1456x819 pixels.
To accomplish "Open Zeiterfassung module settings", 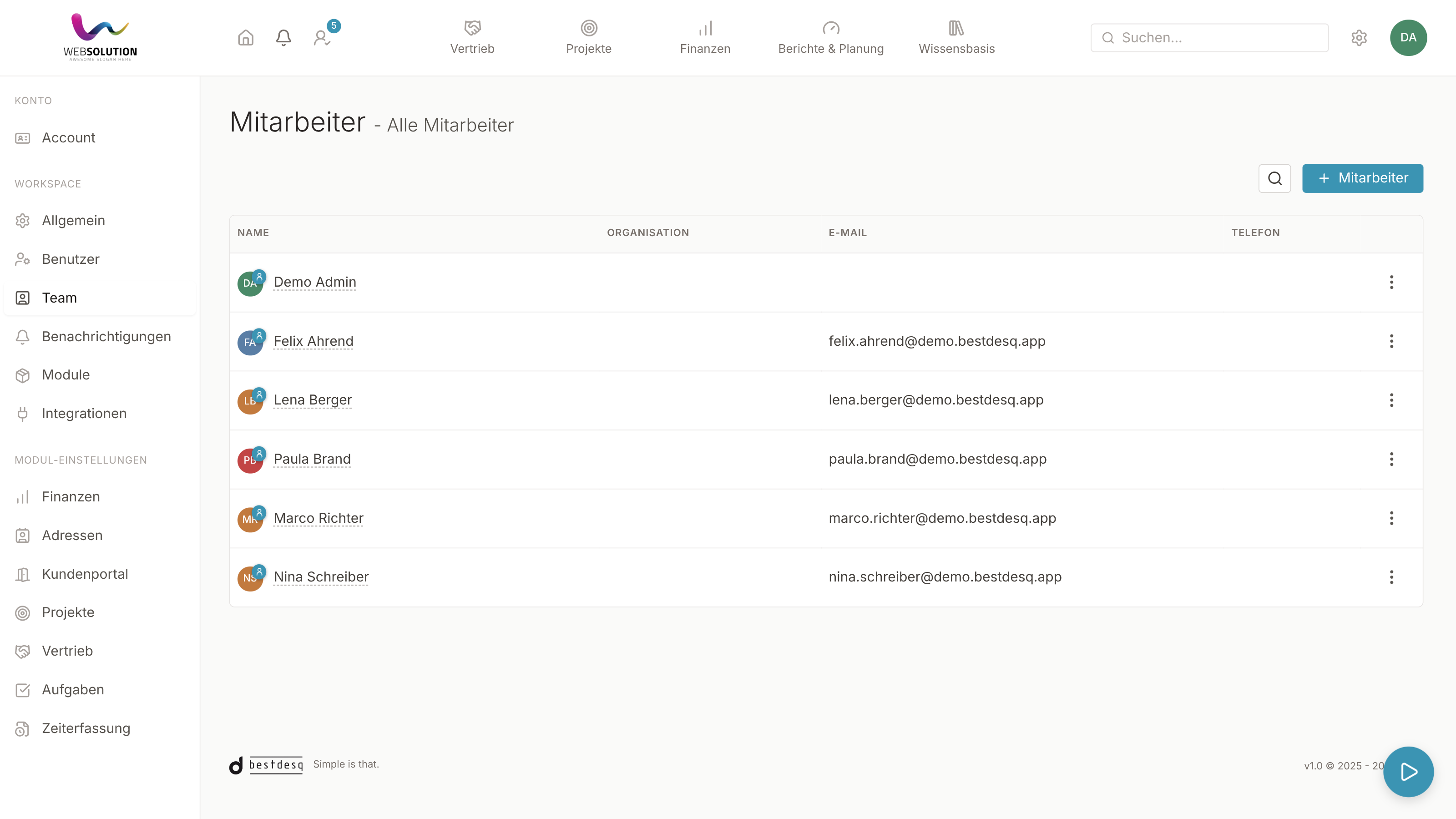I will (x=100, y=728).
